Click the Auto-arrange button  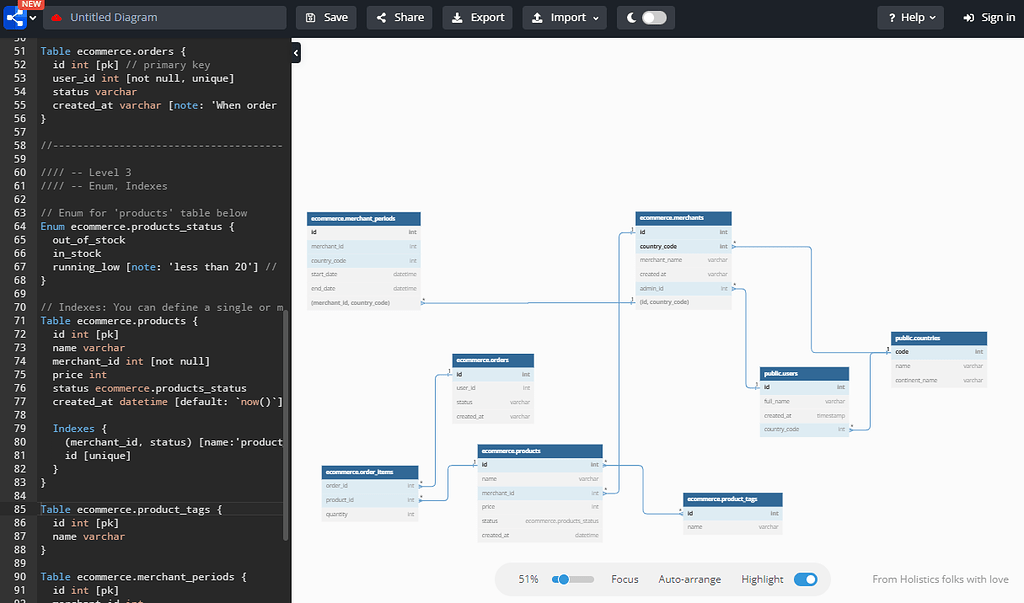[691, 579]
